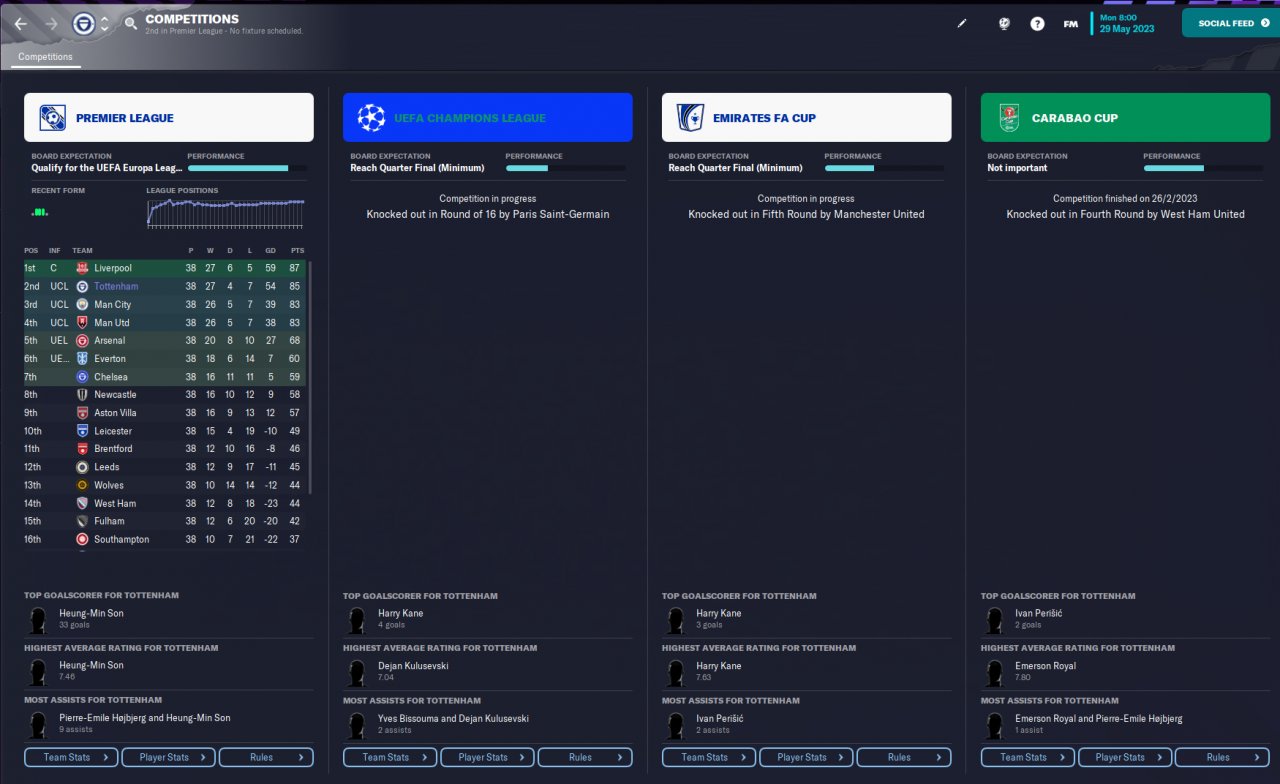Go forward with the right arrow
This screenshot has height=784, width=1280.
[51, 23]
